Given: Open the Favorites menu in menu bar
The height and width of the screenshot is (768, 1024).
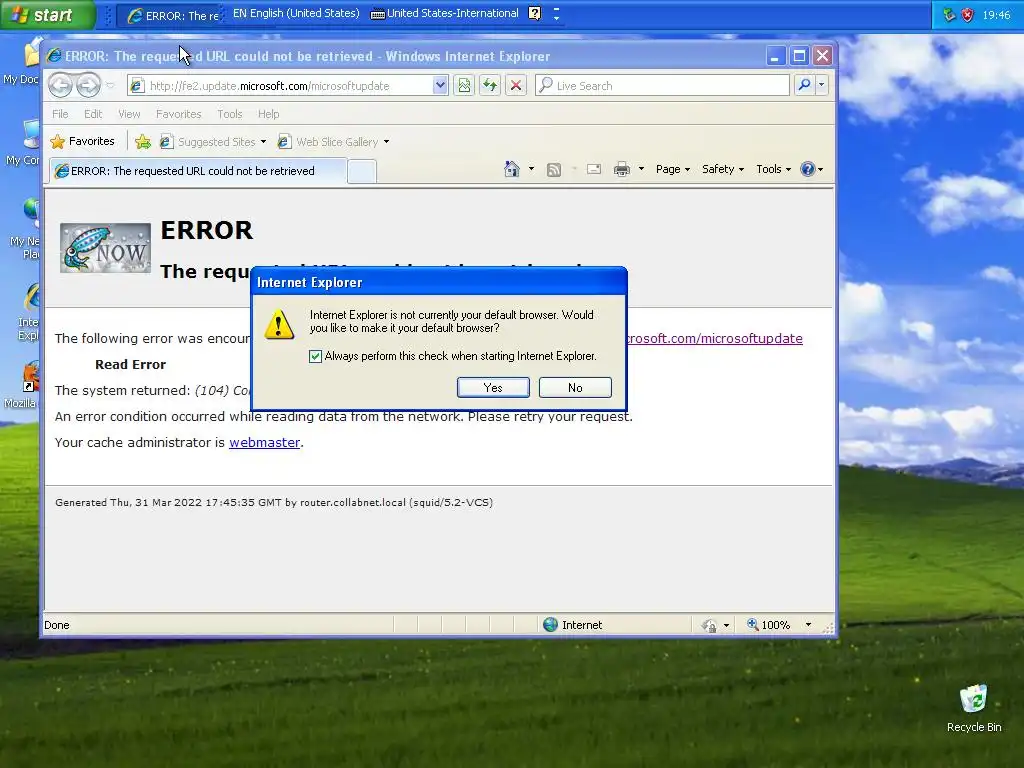Looking at the screenshot, I should pyautogui.click(x=178, y=114).
